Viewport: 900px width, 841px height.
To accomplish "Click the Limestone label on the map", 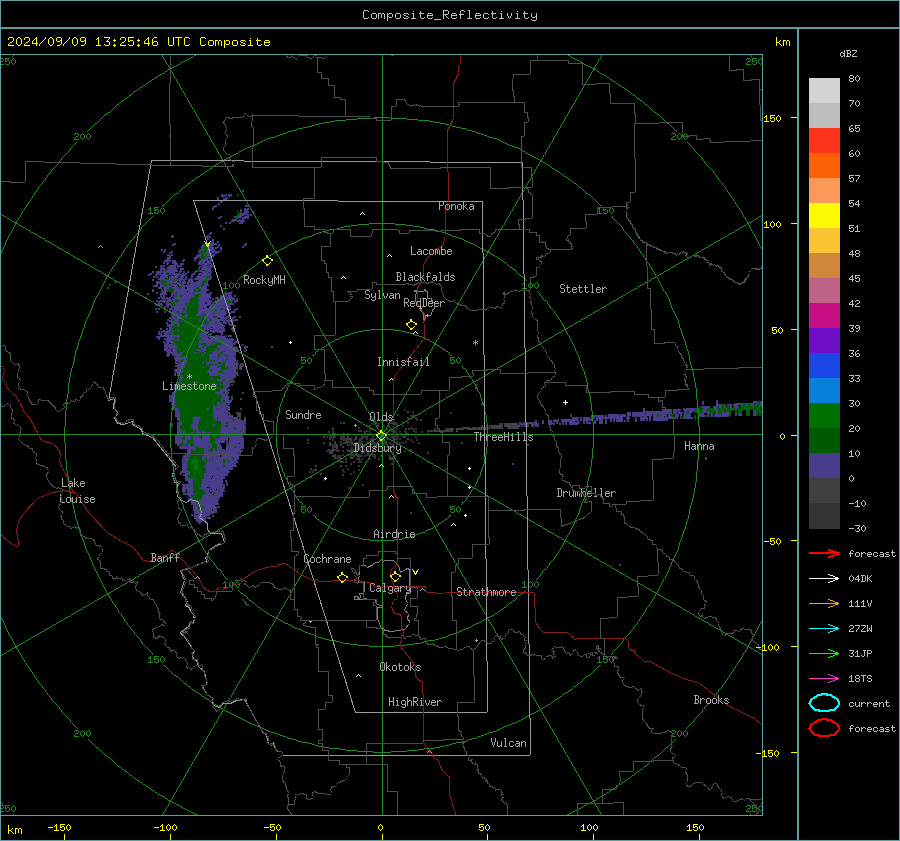I will 189,386.
